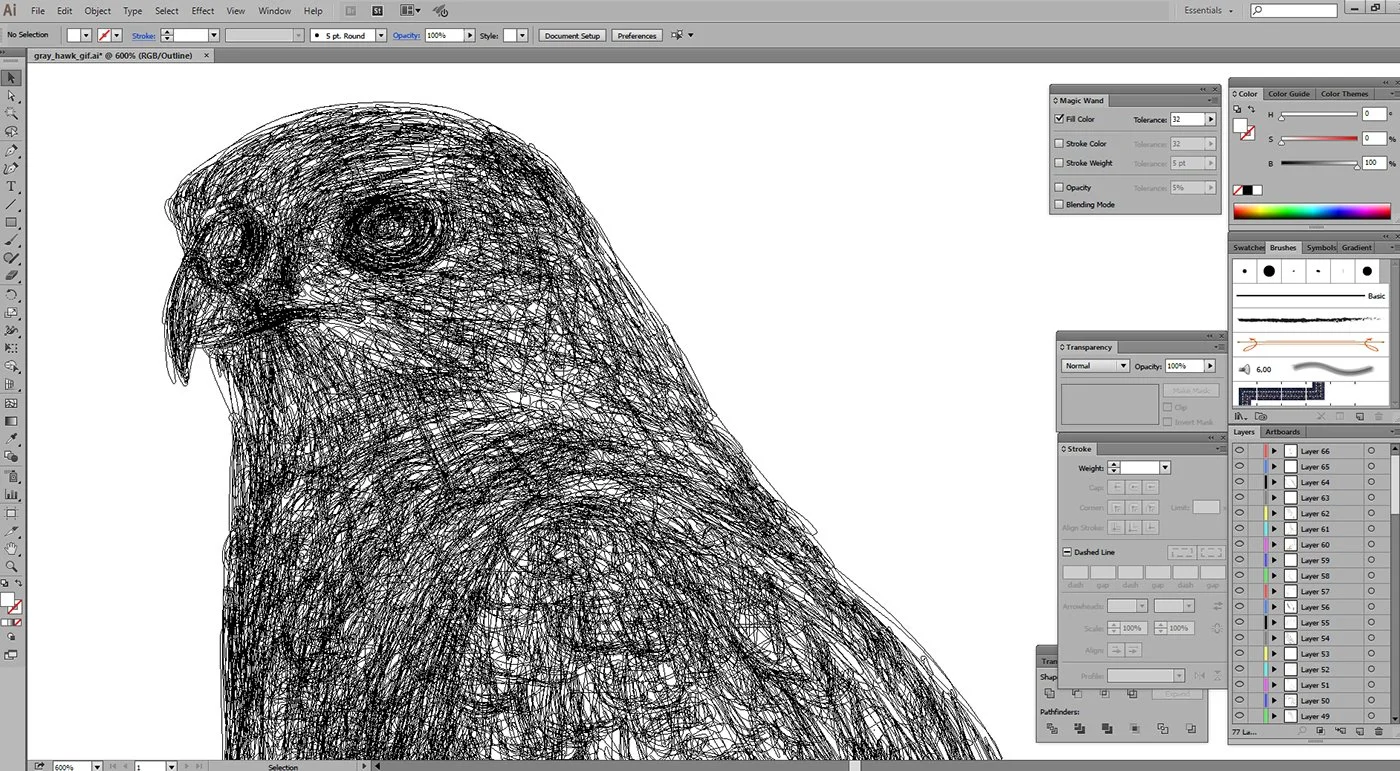Select the Direct Selection tool
The width and height of the screenshot is (1400, 771).
pyautogui.click(x=12, y=96)
